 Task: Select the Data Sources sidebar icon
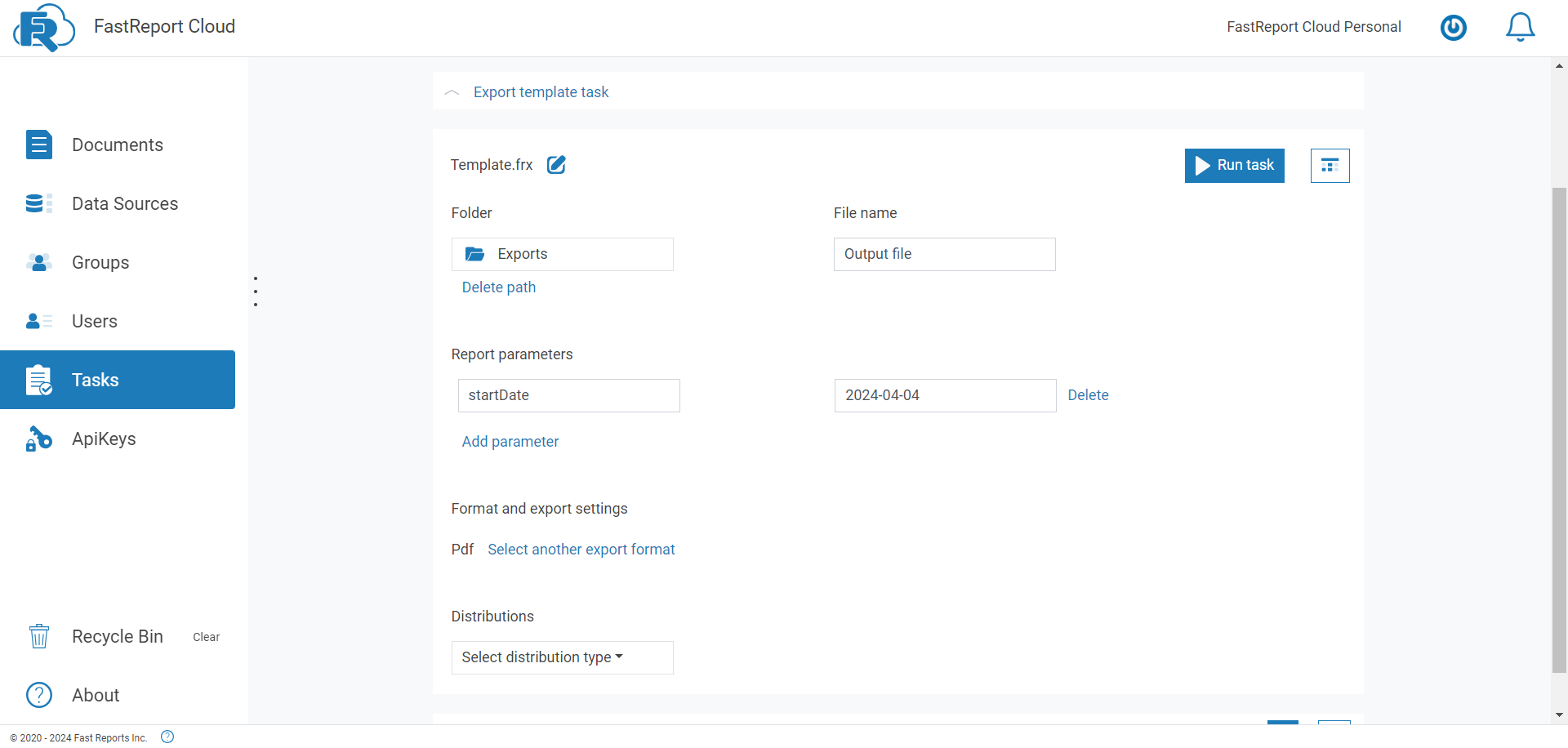(x=38, y=203)
